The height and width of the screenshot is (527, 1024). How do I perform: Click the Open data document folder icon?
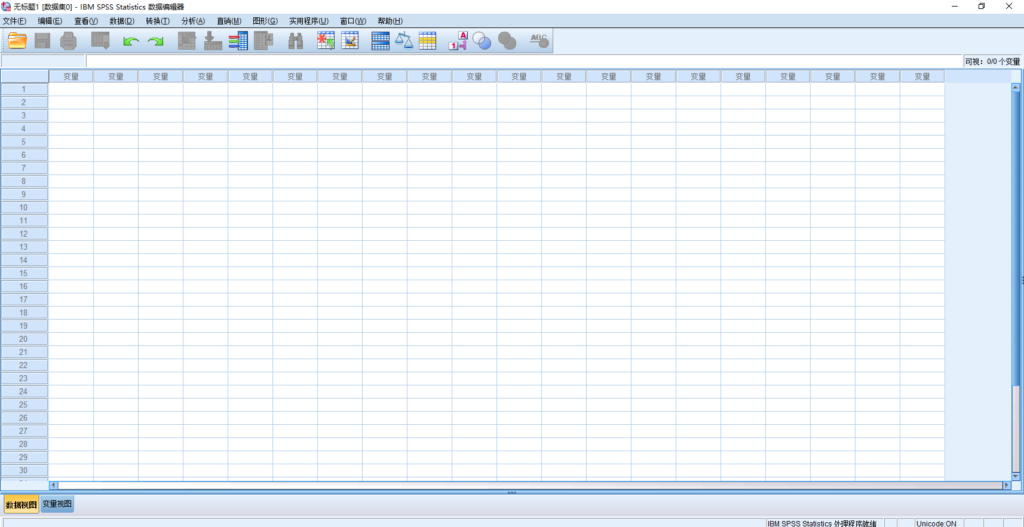pyautogui.click(x=18, y=41)
